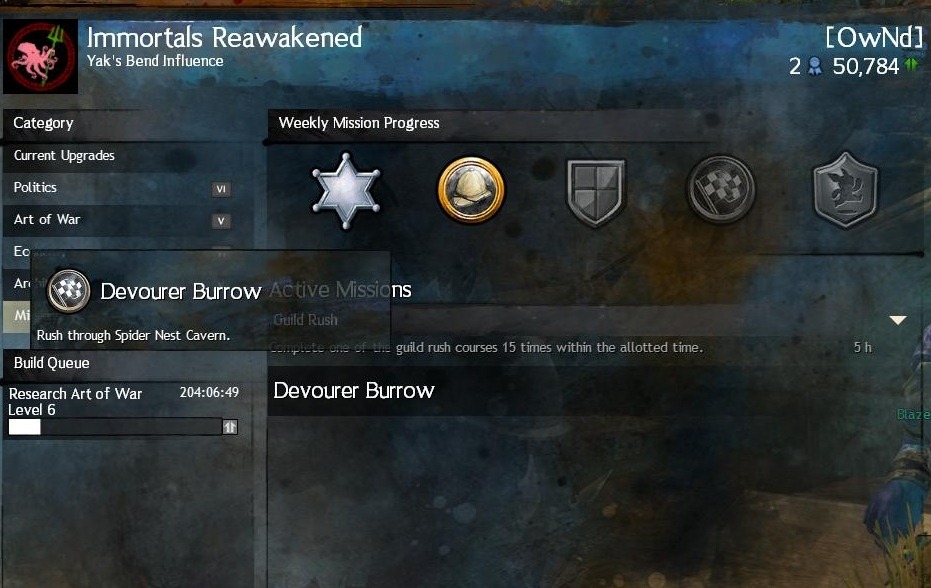The height and width of the screenshot is (588, 931).
Task: Click the checkered flag icon in Devourer Burrow tooltip
Action: point(69,290)
